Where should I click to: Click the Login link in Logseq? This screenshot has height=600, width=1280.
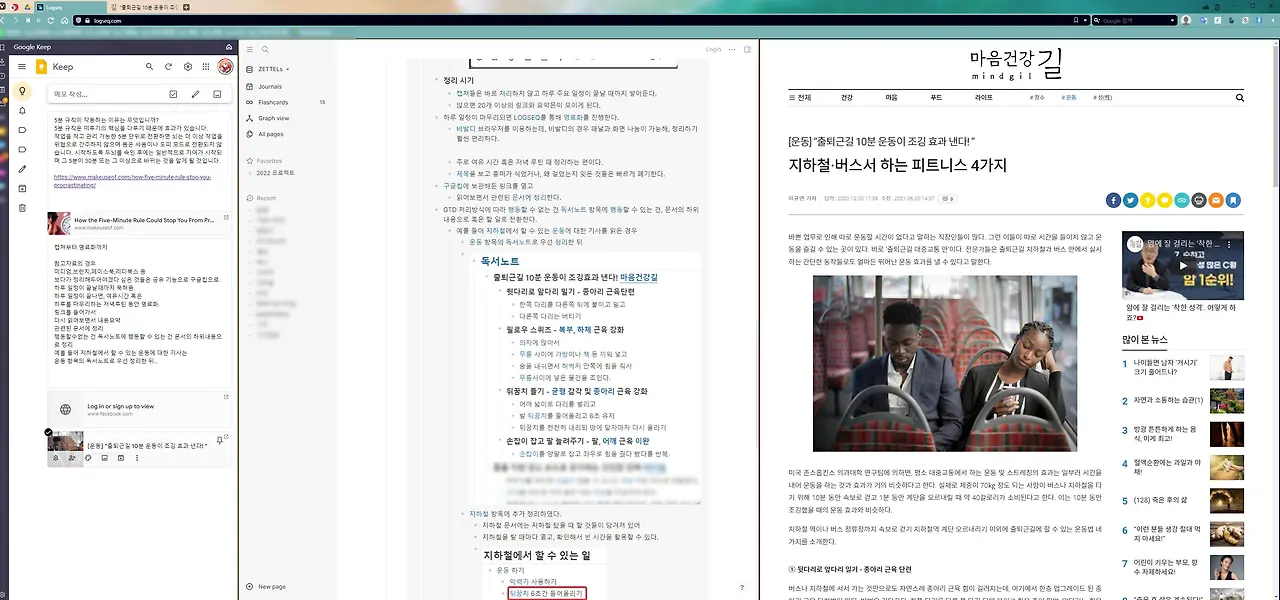[x=713, y=49]
